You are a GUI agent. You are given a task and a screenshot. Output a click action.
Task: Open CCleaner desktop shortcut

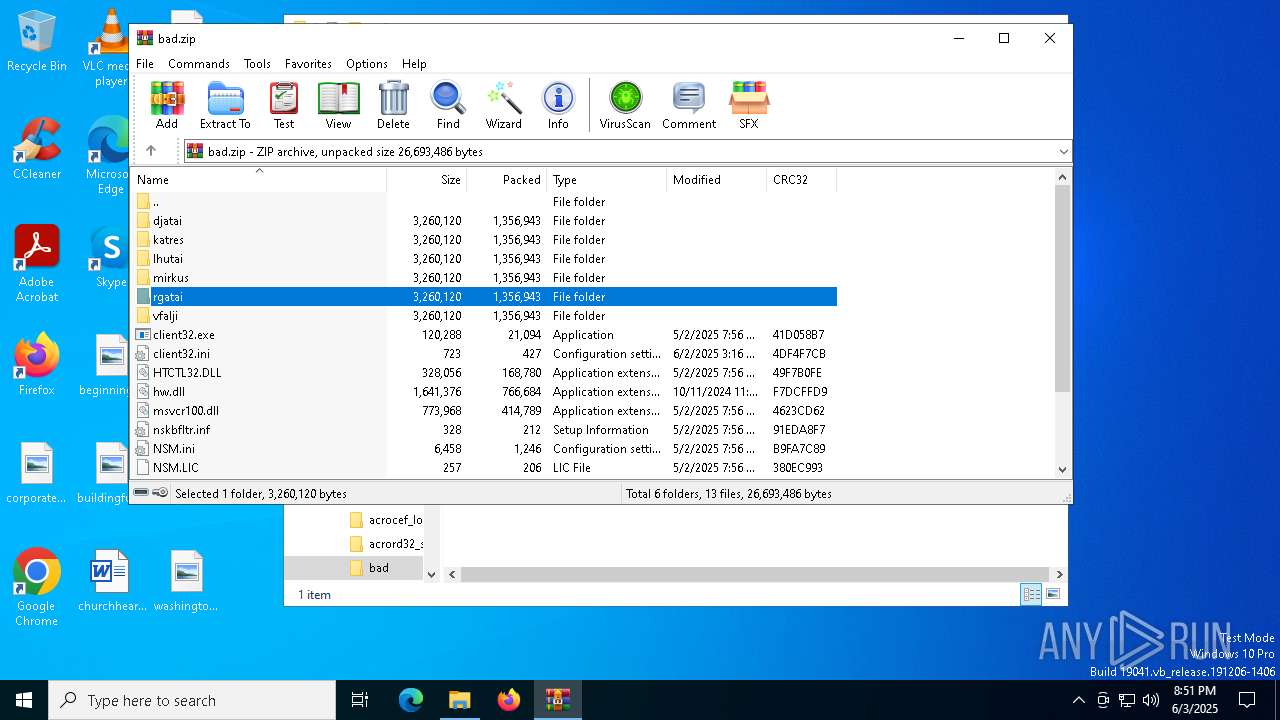tap(37, 150)
